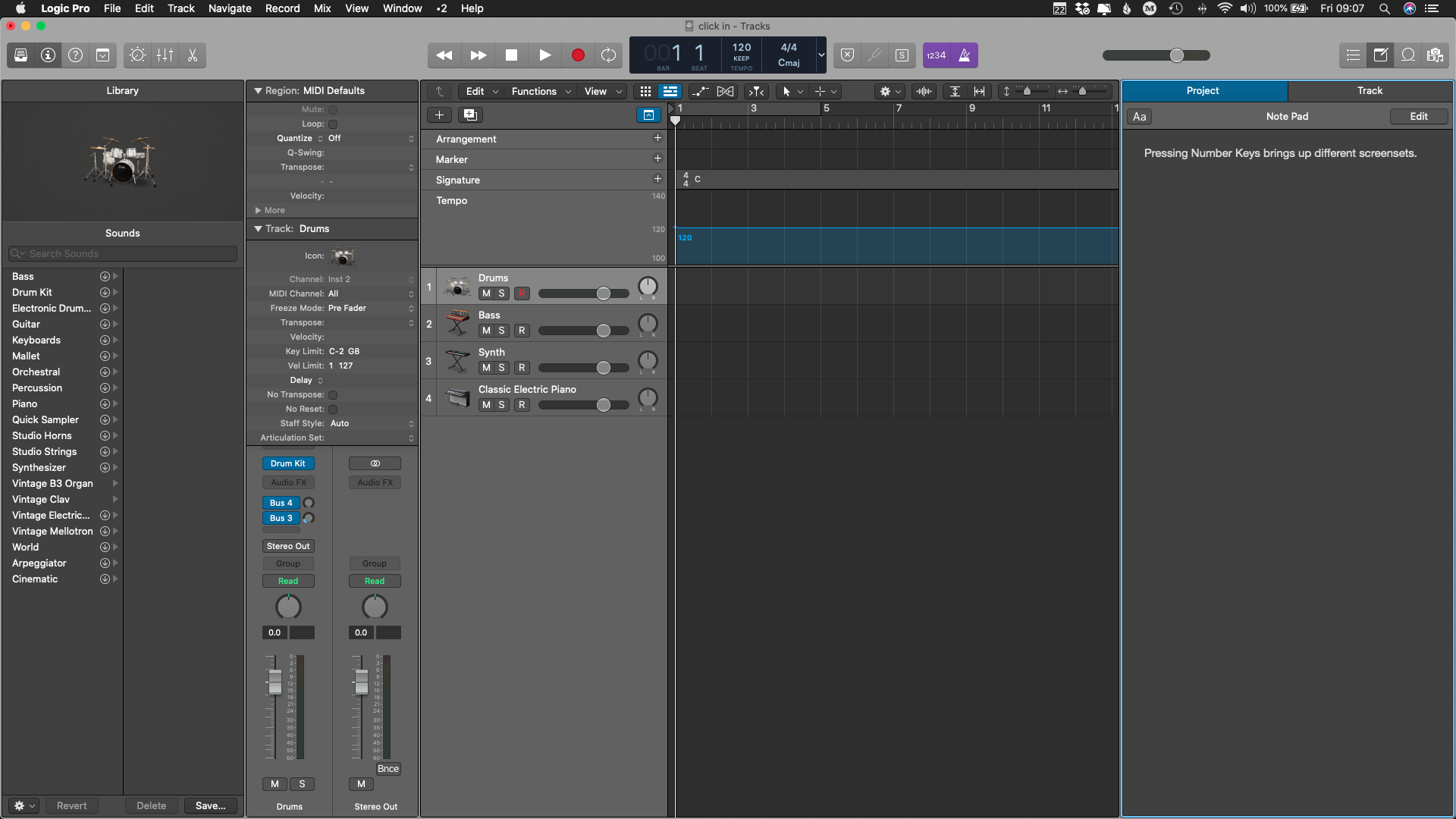Toggle the Inspector button

tap(48, 55)
